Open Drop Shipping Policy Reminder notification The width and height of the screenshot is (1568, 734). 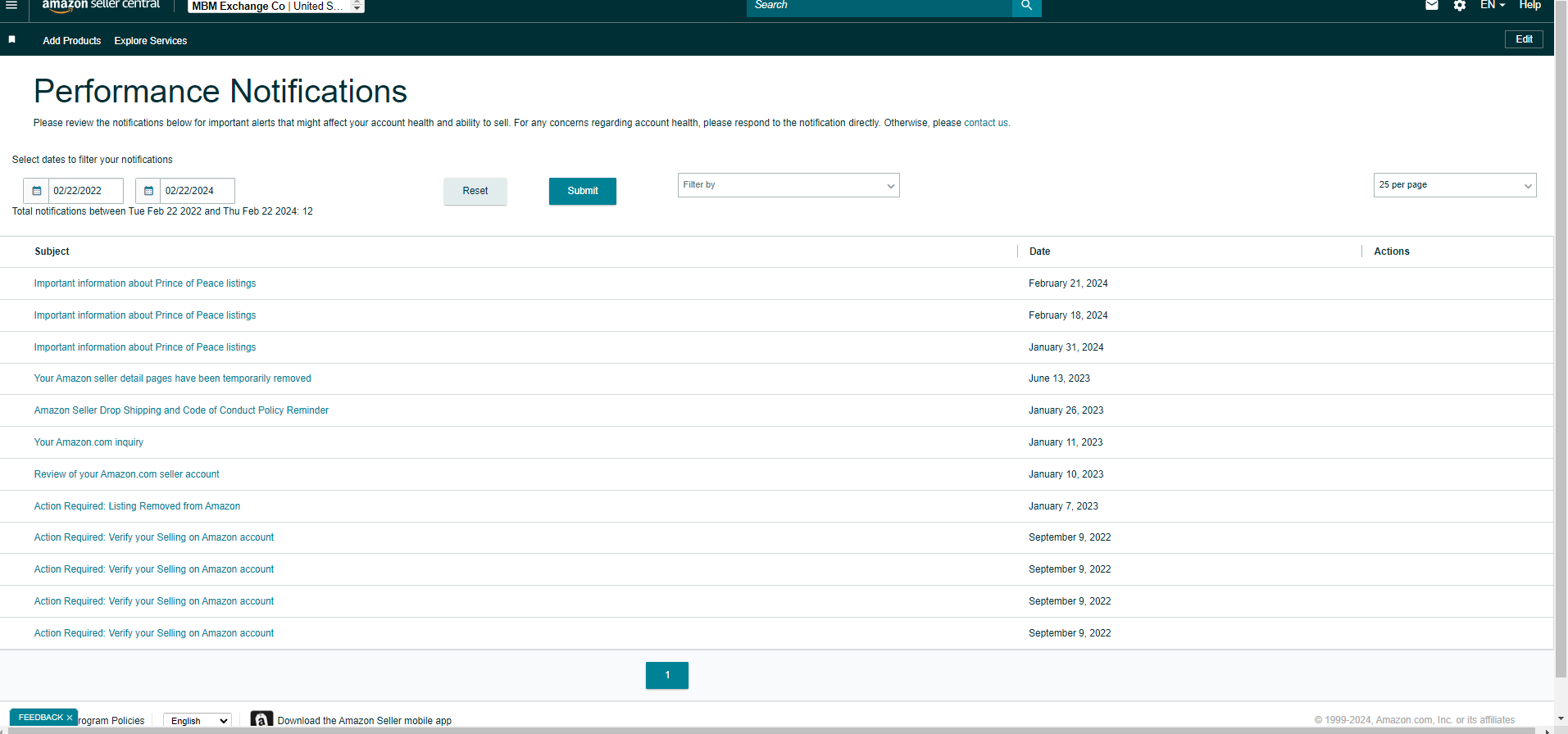tap(181, 410)
